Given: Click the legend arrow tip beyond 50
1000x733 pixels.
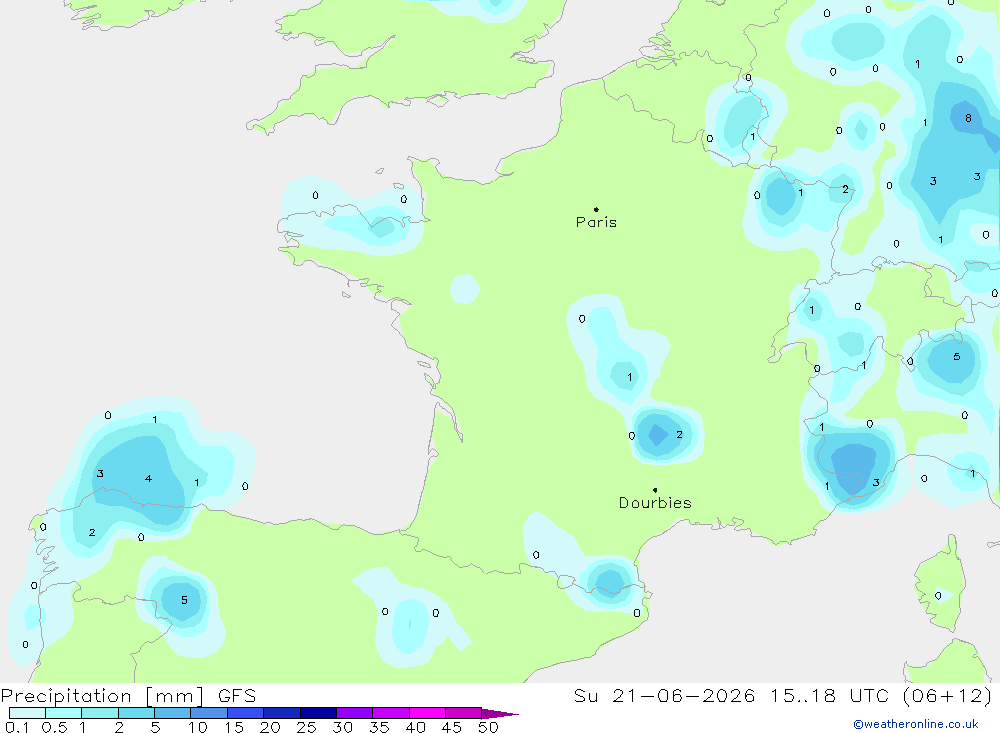Looking at the screenshot, I should (x=501, y=714).
